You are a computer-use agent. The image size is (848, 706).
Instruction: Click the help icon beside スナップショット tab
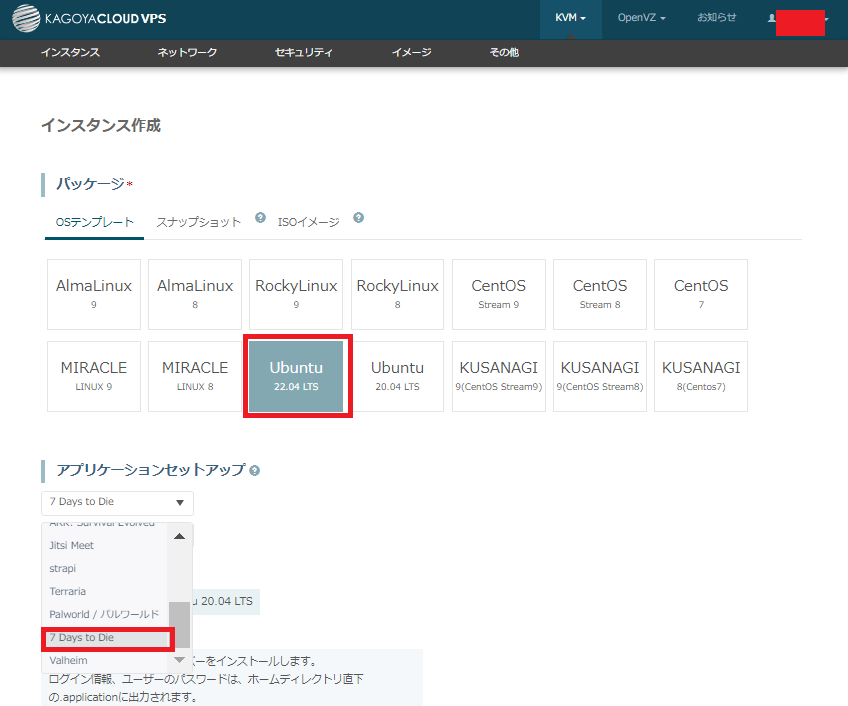pyautogui.click(x=260, y=218)
